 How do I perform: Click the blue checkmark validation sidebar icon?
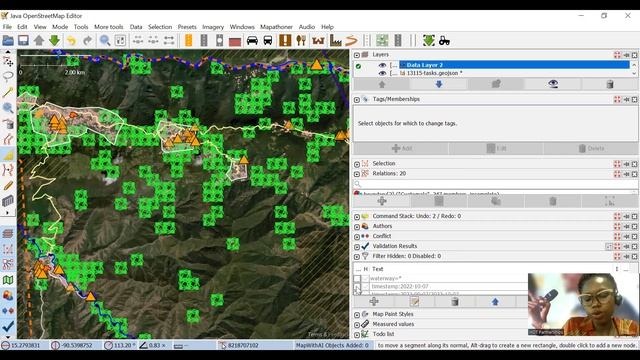click(8, 326)
